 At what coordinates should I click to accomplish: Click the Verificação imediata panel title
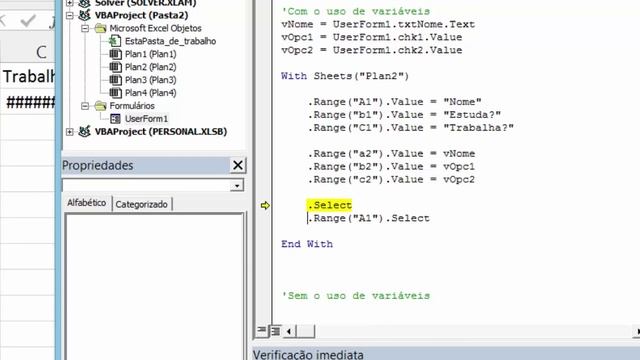308,354
